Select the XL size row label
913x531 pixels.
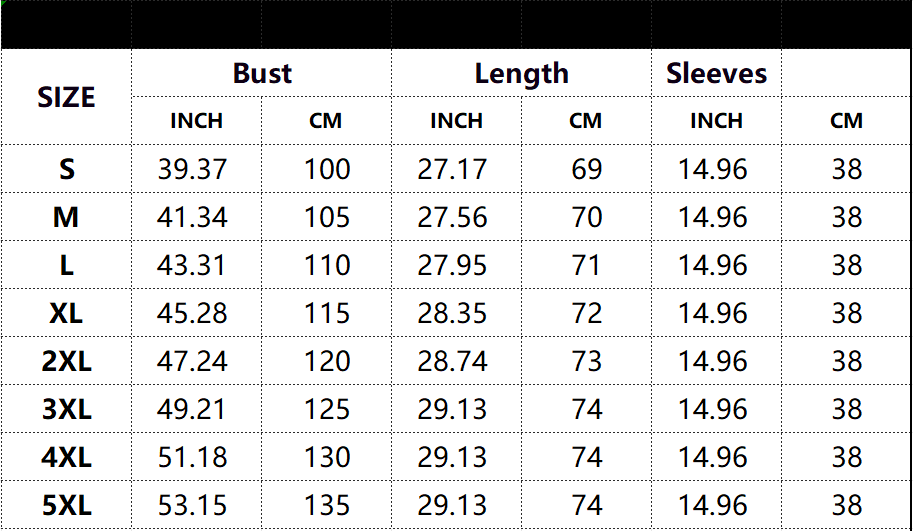(x=66, y=314)
